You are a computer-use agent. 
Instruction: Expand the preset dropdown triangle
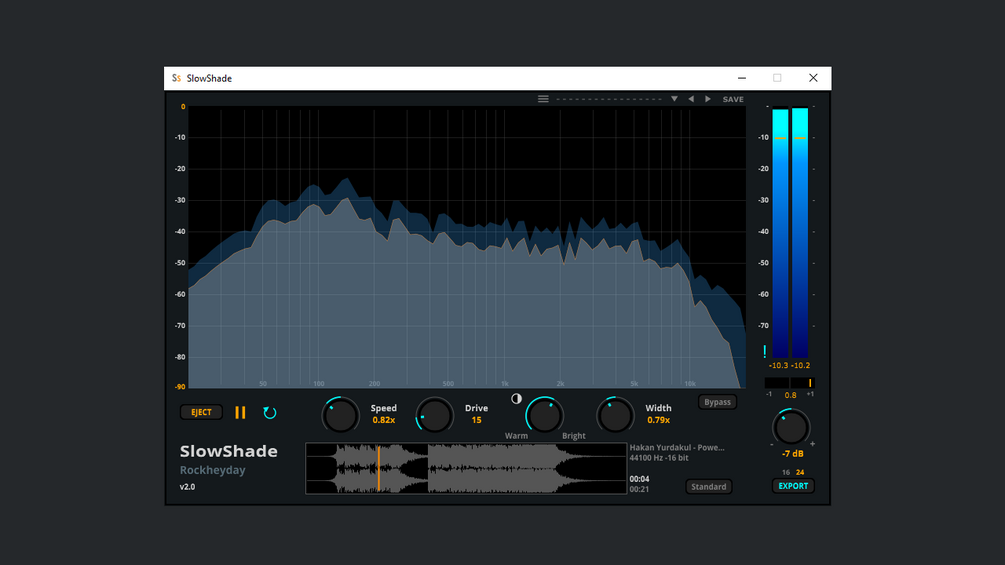674,99
